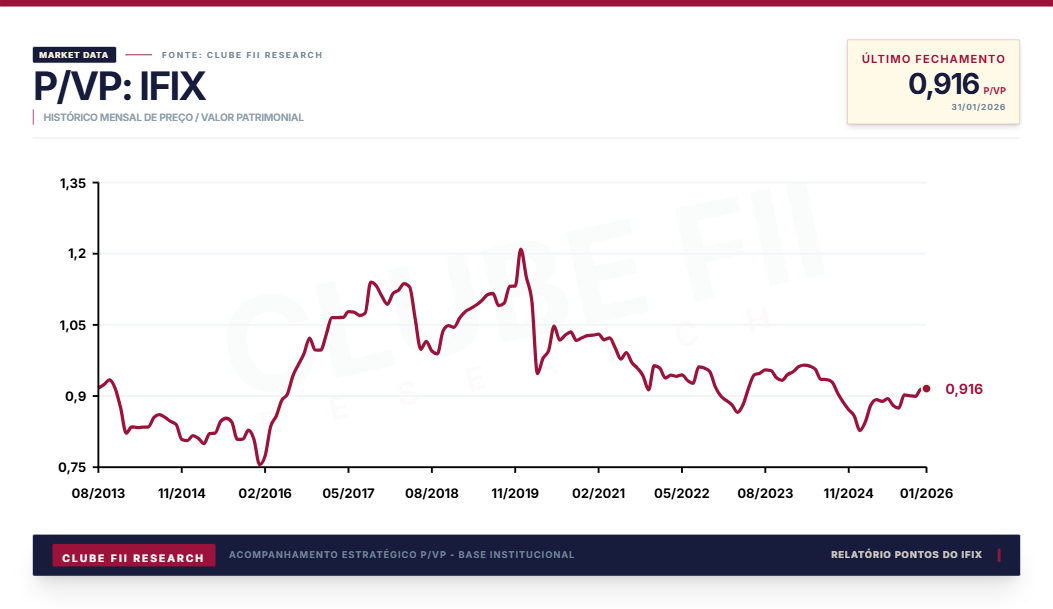The image size is (1053, 609).
Task: Select the 08/2013 x-axis tick label
Action: 98,493
